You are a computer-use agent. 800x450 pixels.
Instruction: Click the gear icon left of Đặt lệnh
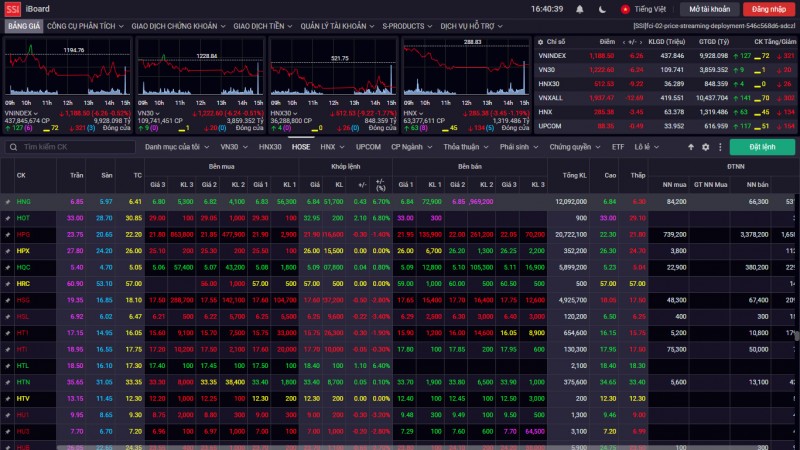pos(705,147)
